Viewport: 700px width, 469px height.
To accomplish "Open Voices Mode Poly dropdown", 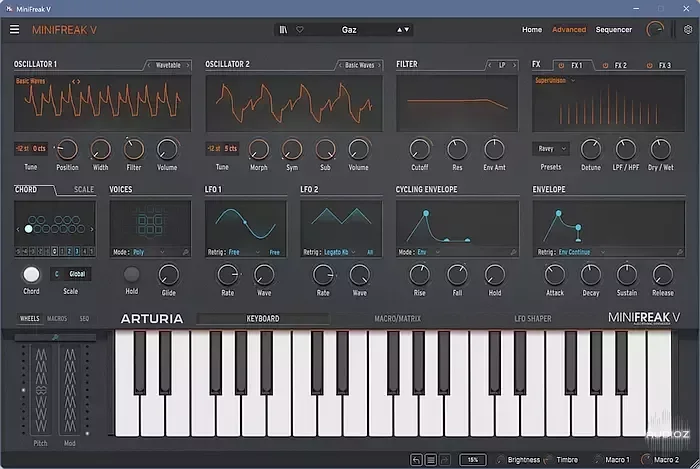I will point(149,252).
